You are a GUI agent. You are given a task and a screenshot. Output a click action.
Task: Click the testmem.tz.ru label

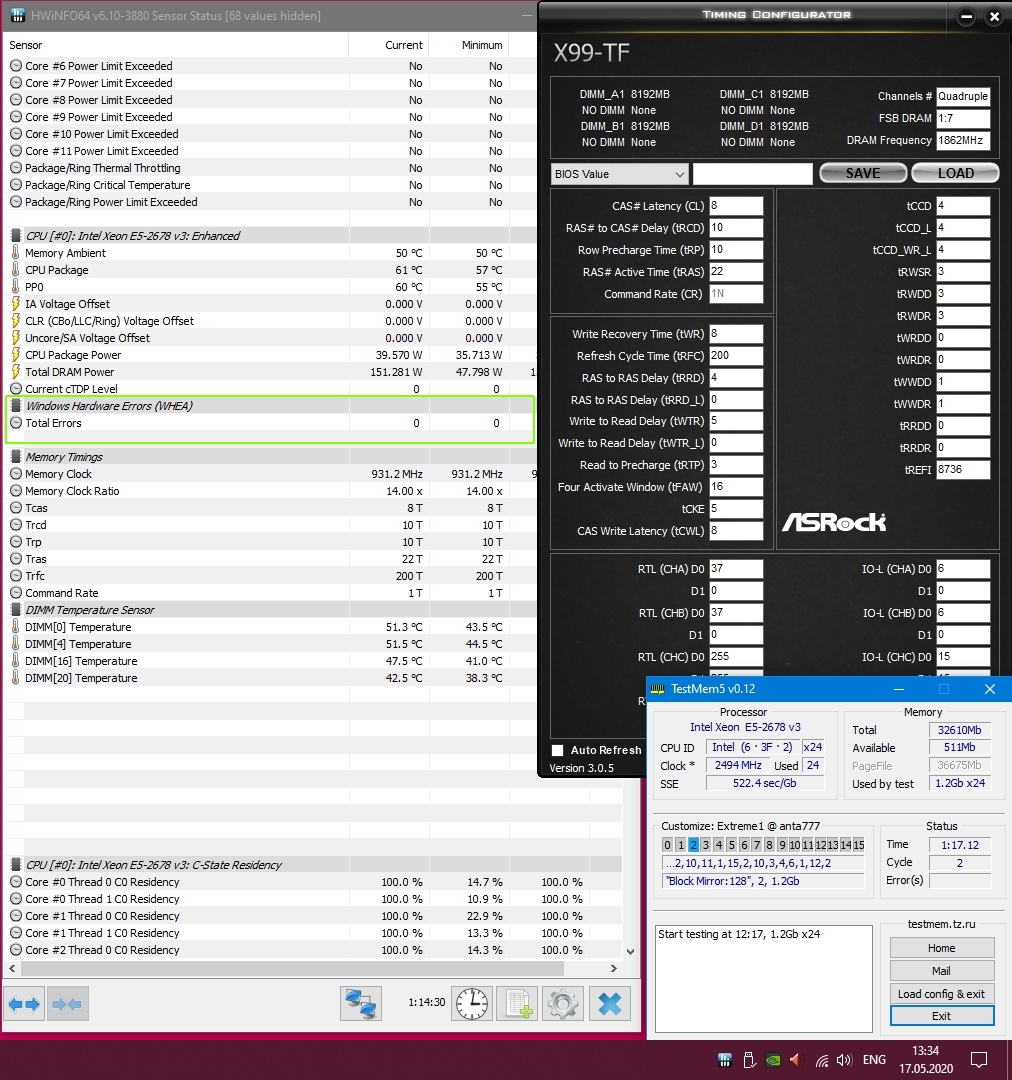point(941,924)
